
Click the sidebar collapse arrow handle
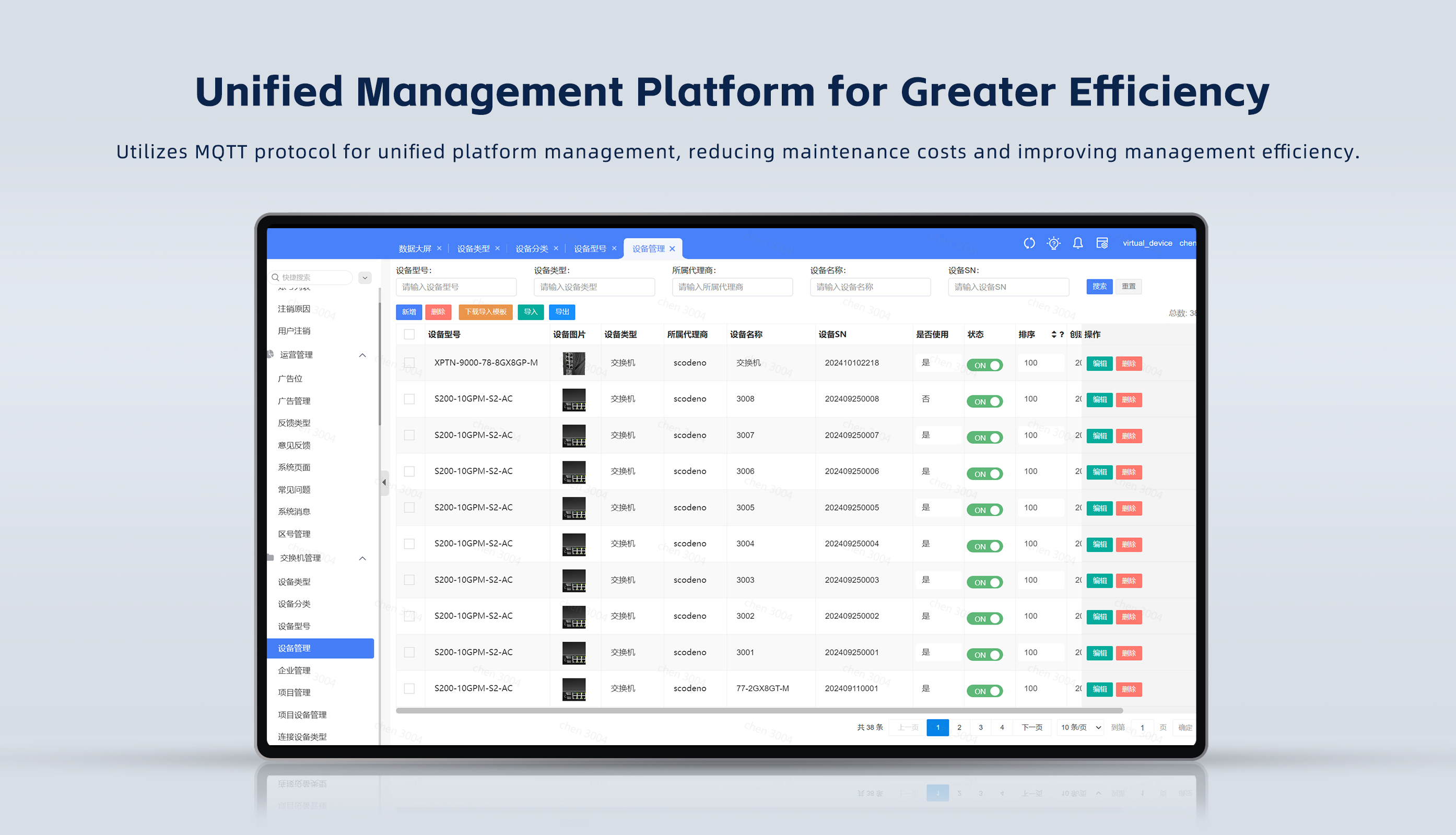[384, 483]
